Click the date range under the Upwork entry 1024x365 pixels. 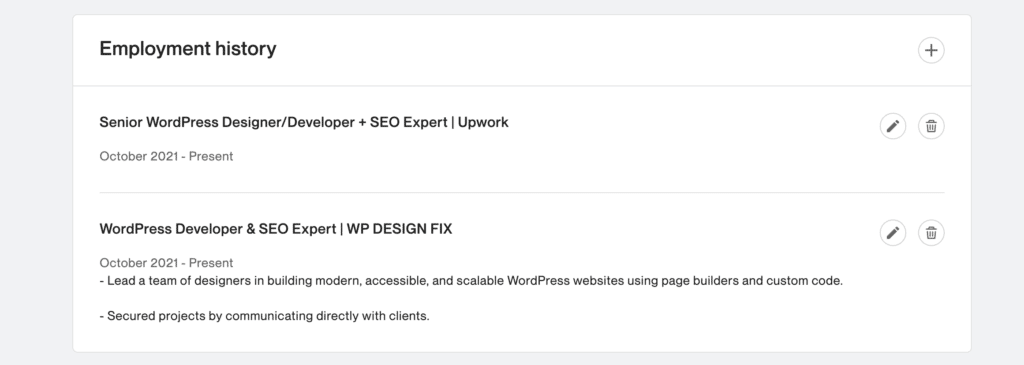click(x=166, y=156)
